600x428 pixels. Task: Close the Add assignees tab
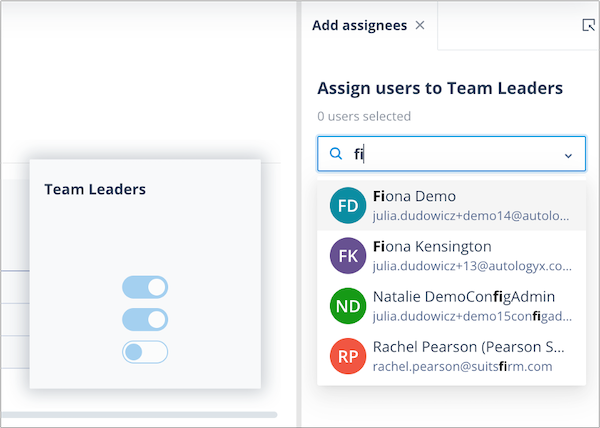point(420,25)
